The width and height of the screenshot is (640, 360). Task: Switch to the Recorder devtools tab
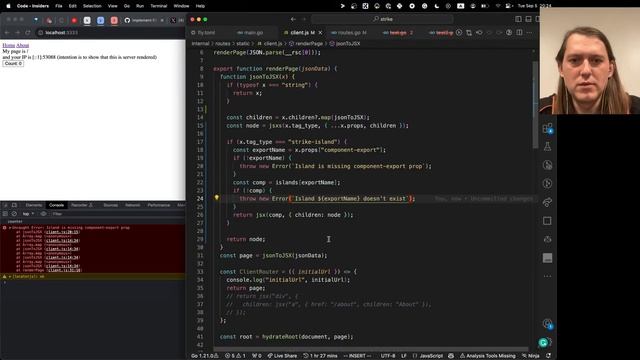pyautogui.click(x=82, y=205)
